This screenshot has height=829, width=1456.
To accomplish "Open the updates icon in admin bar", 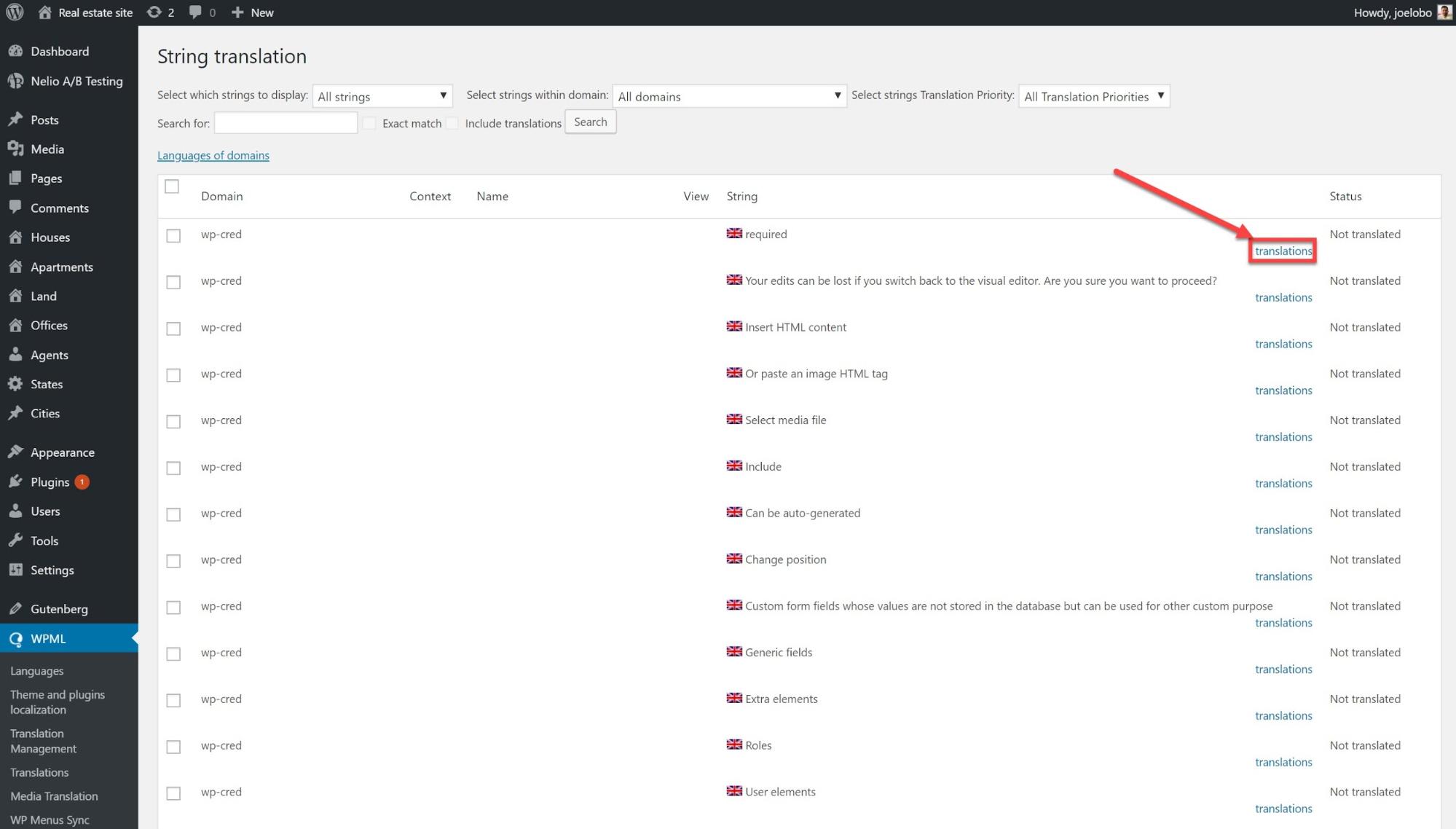I will (x=154, y=12).
